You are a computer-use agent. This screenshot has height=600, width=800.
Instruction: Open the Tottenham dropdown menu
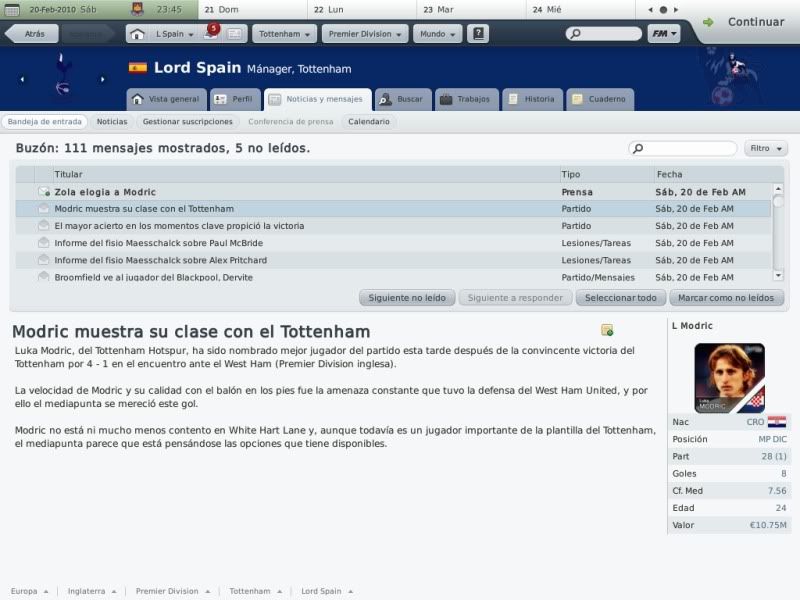284,34
